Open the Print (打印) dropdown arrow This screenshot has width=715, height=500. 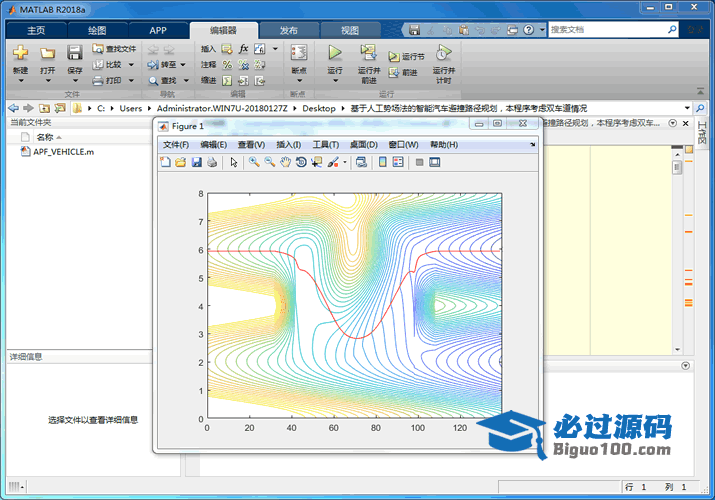point(131,81)
